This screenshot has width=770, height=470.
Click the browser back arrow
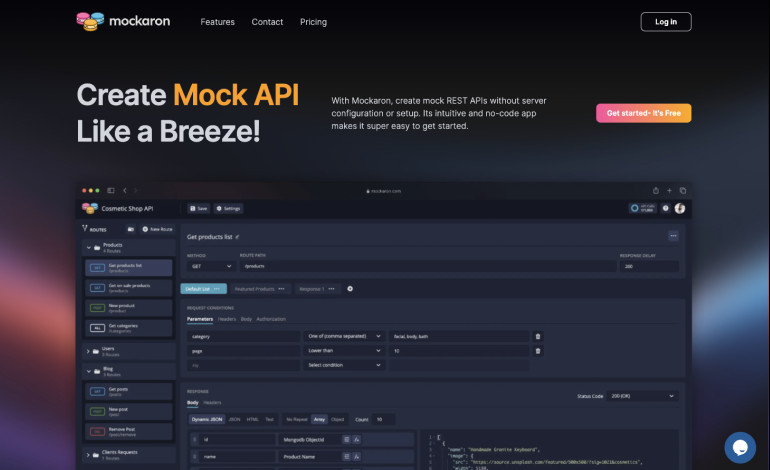click(125, 191)
